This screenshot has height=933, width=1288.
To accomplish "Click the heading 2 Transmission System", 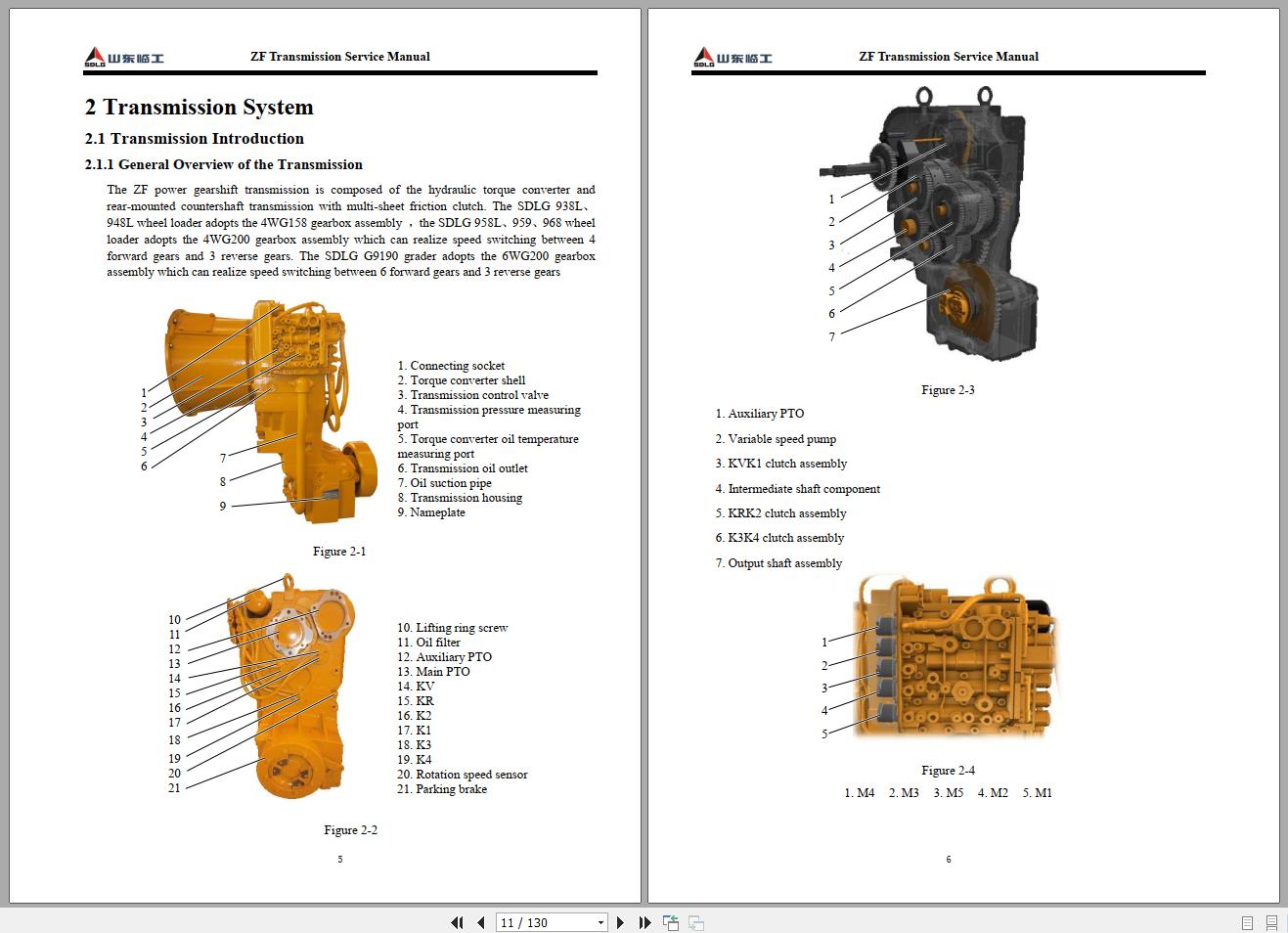I will 198,108.
